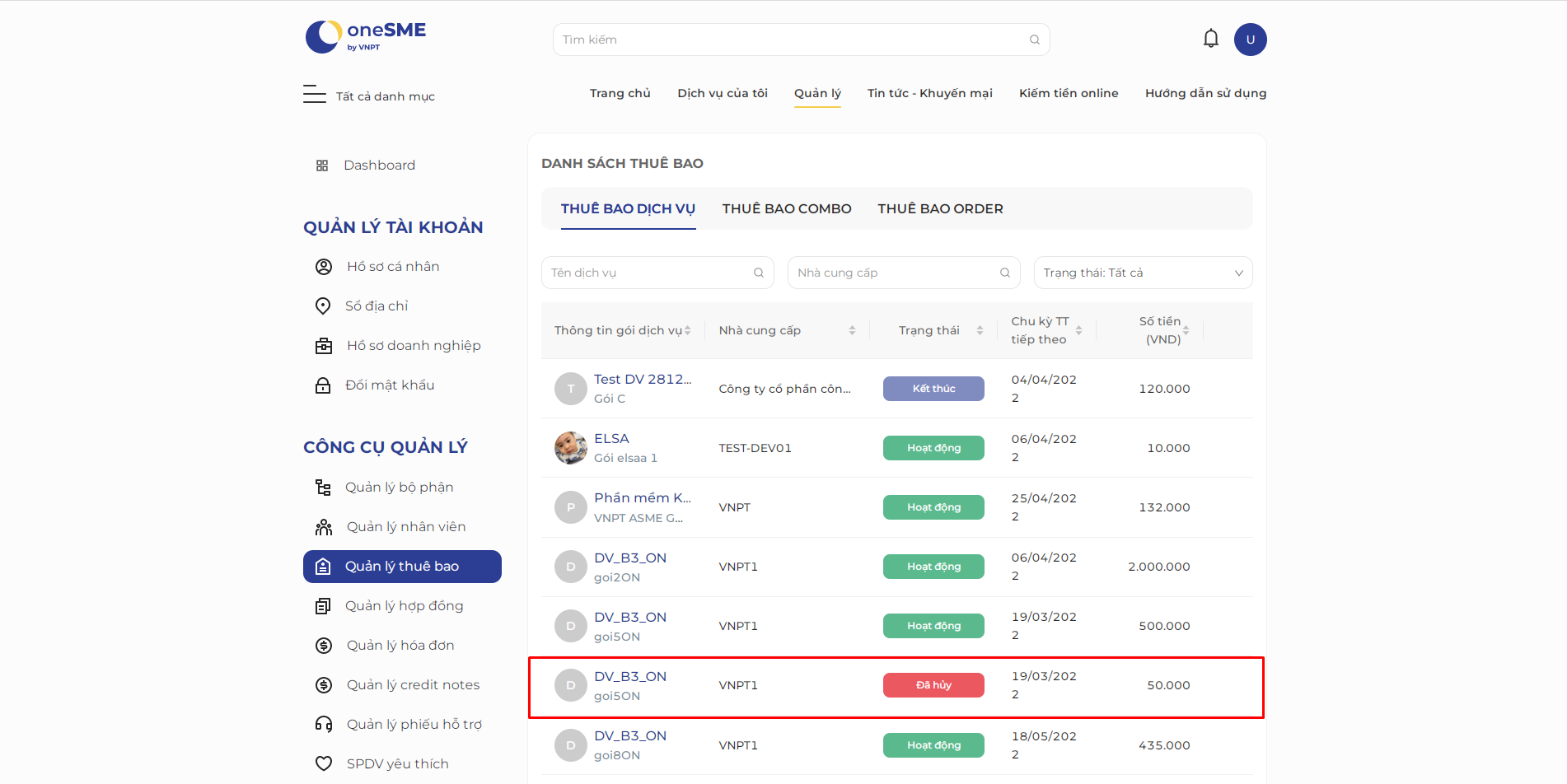Image resolution: width=1567 pixels, height=784 pixels.
Task: Focus the Nhà cung cấp filter field
Action: click(x=904, y=273)
